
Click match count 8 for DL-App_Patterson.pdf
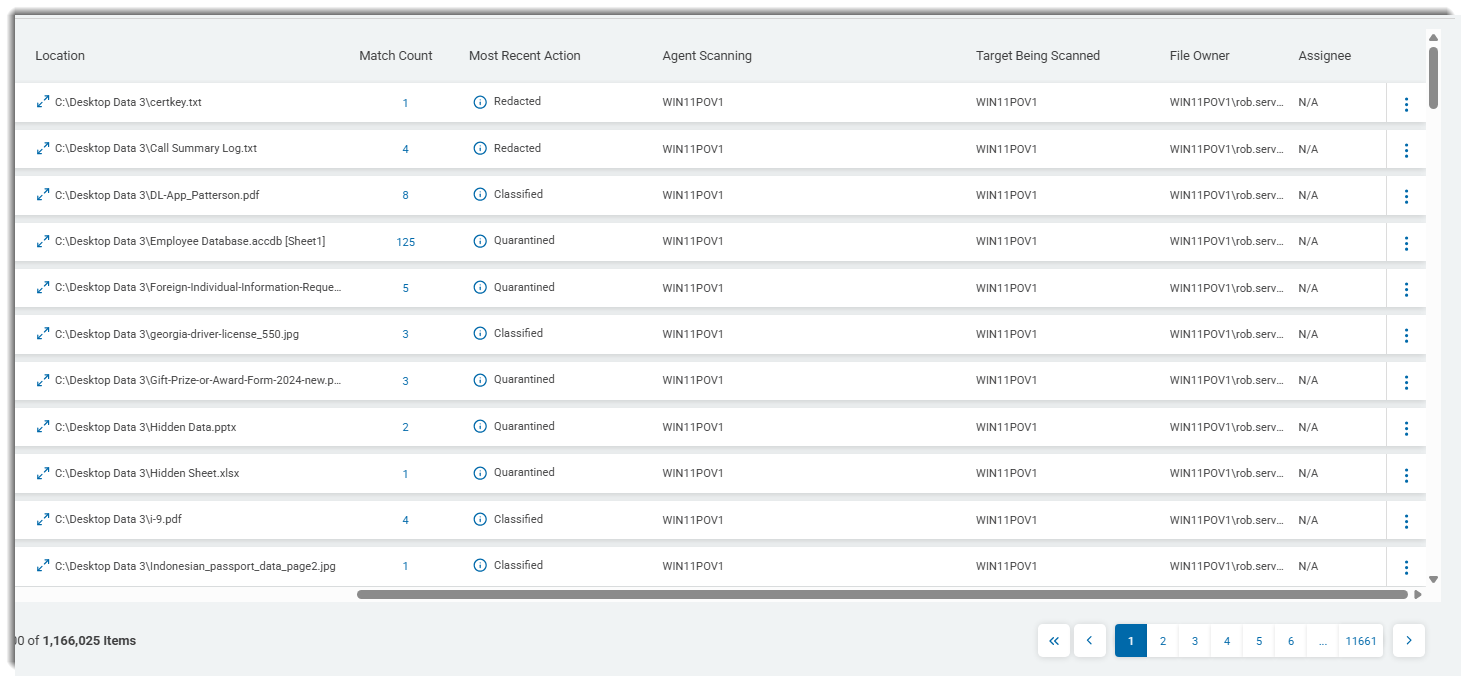pos(405,196)
